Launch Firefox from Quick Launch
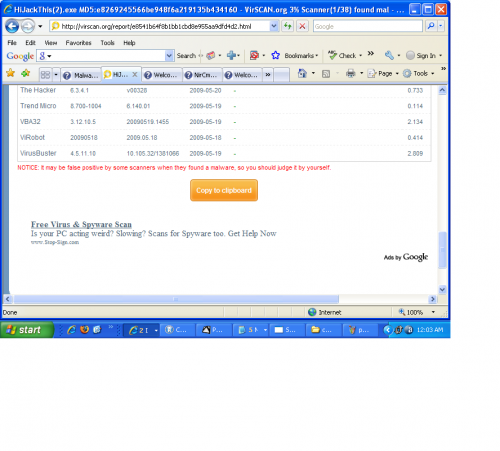Viewport: 500px width, 451px height. (x=84, y=330)
